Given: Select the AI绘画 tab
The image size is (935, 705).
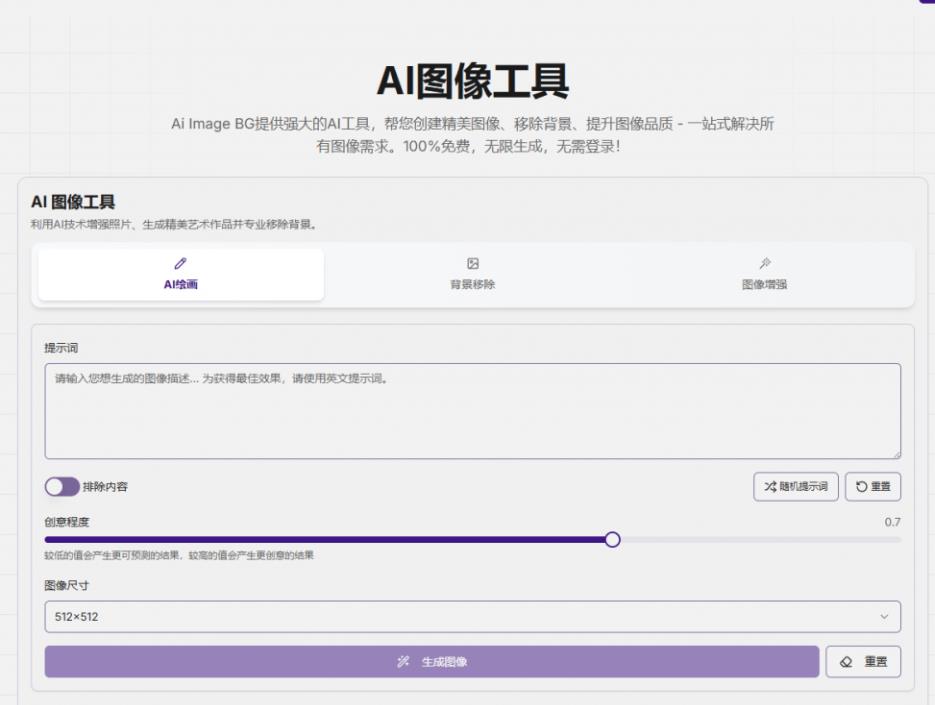Looking at the screenshot, I should [181, 274].
